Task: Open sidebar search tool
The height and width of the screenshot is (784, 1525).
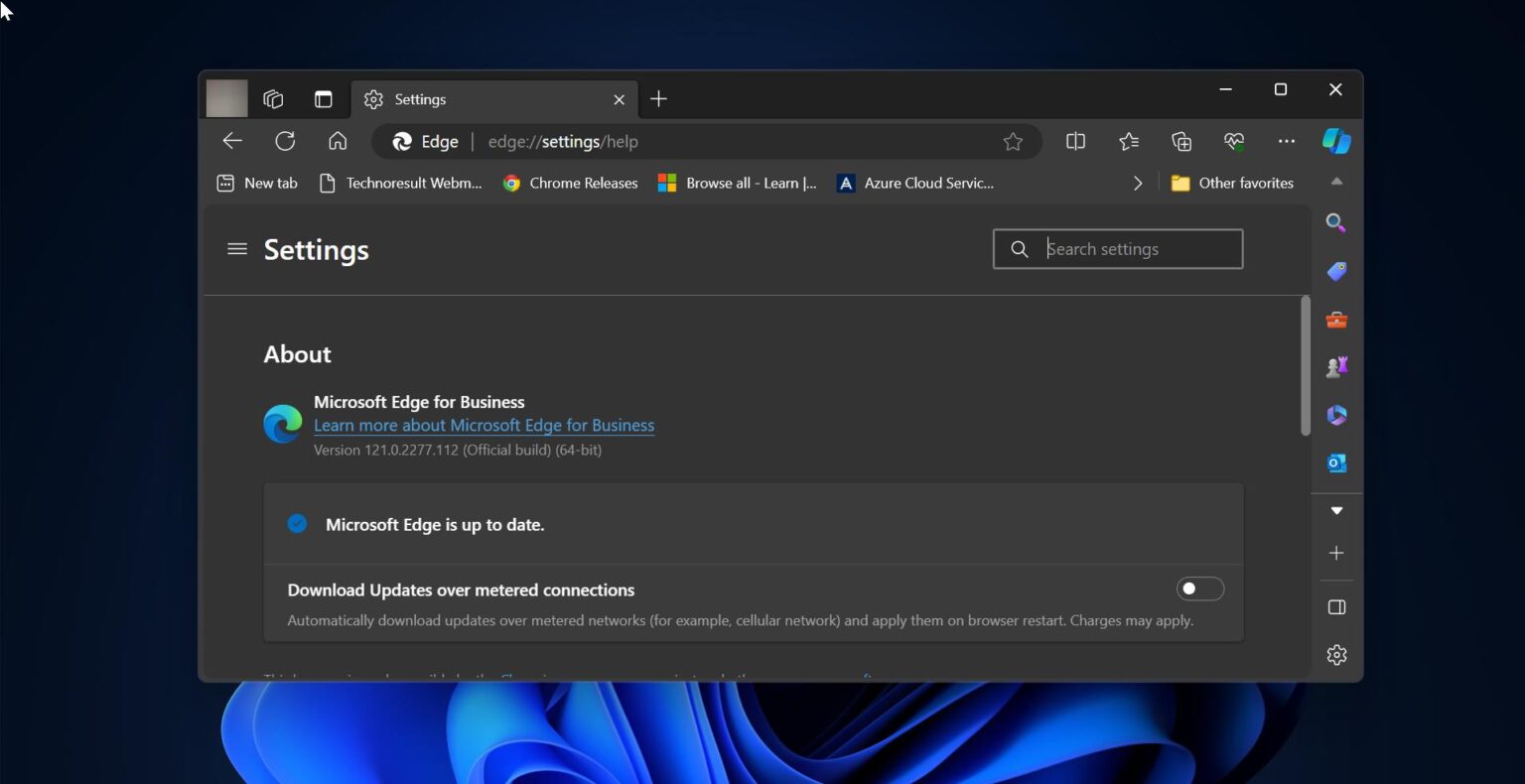Action: pos(1336,223)
